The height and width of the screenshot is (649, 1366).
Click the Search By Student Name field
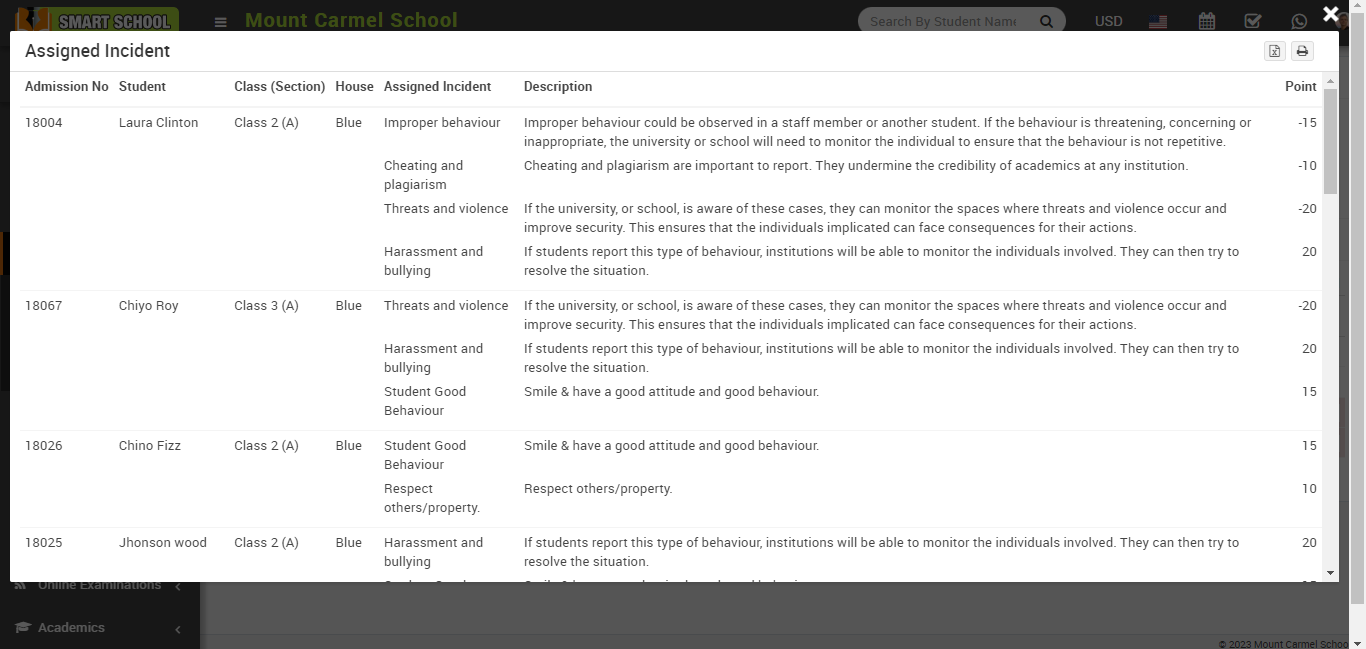[943, 21]
